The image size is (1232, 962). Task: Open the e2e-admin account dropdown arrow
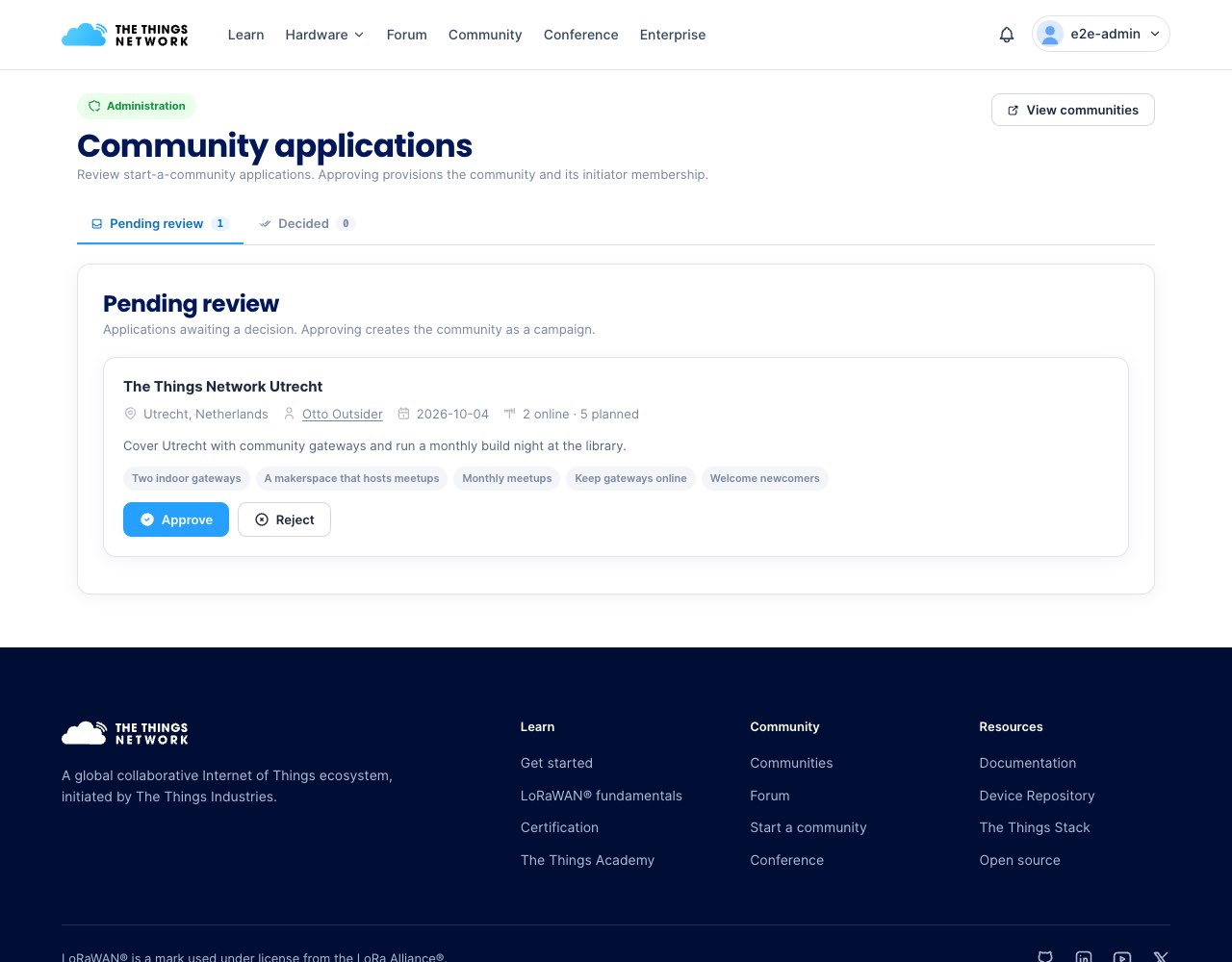(x=1155, y=34)
